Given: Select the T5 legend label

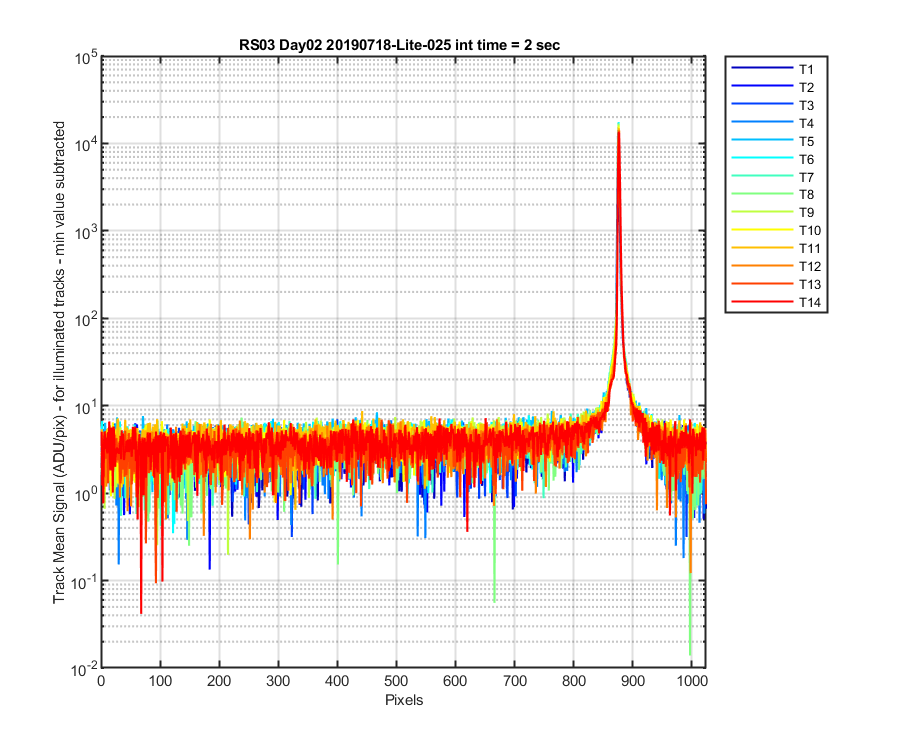Looking at the screenshot, I should coord(806,141).
